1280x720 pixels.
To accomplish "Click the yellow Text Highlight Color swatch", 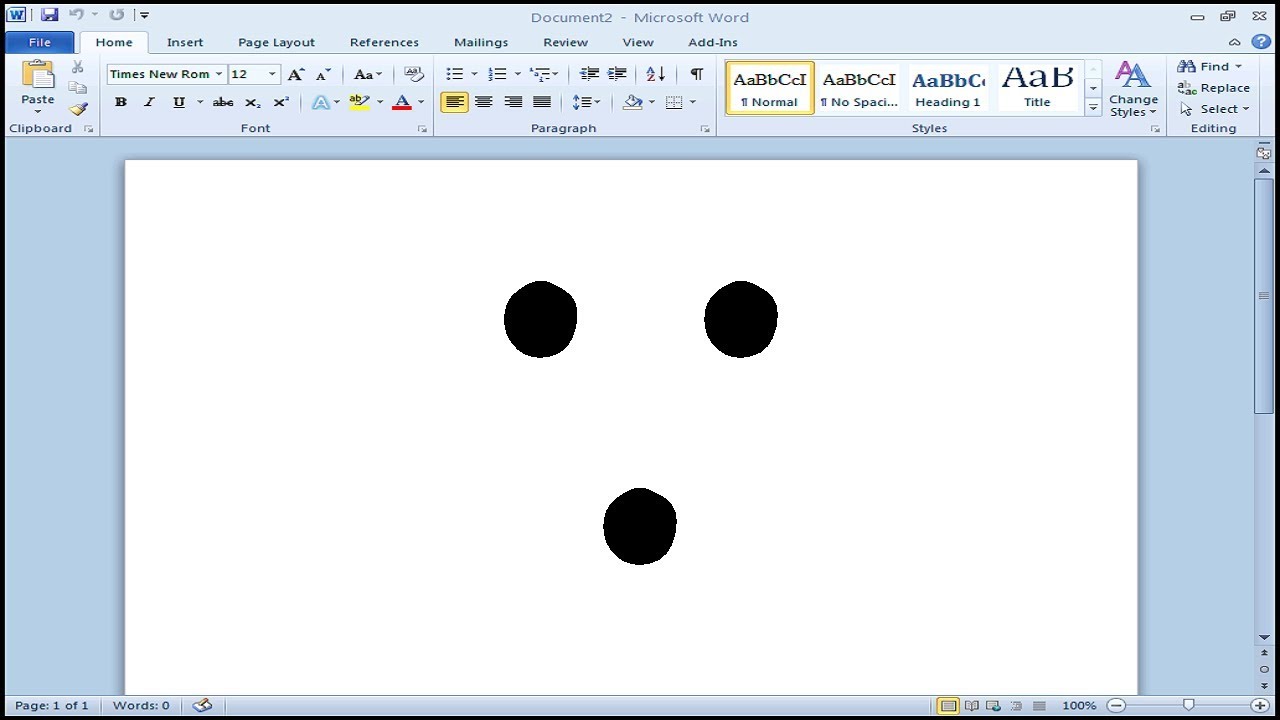I will click(x=359, y=102).
